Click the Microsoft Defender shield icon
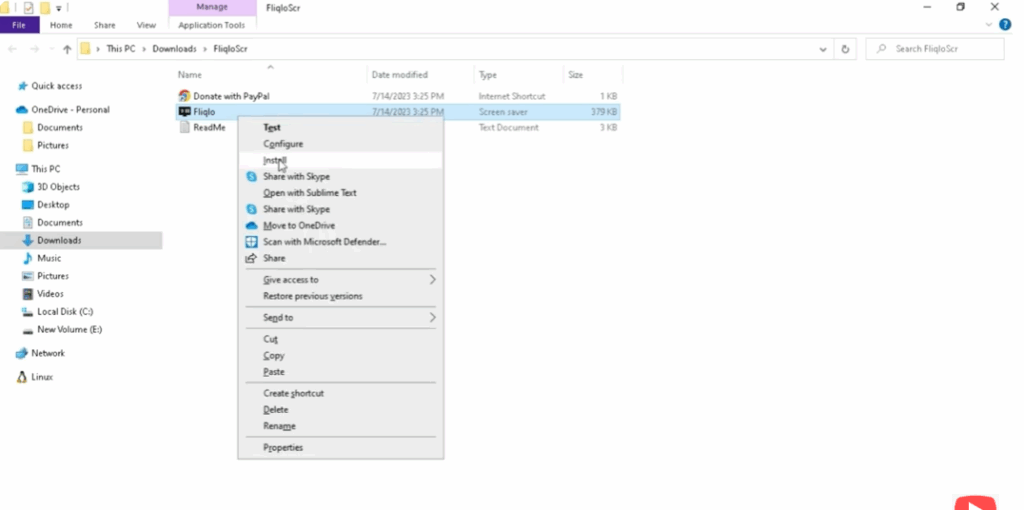This screenshot has width=1024, height=510. (252, 242)
